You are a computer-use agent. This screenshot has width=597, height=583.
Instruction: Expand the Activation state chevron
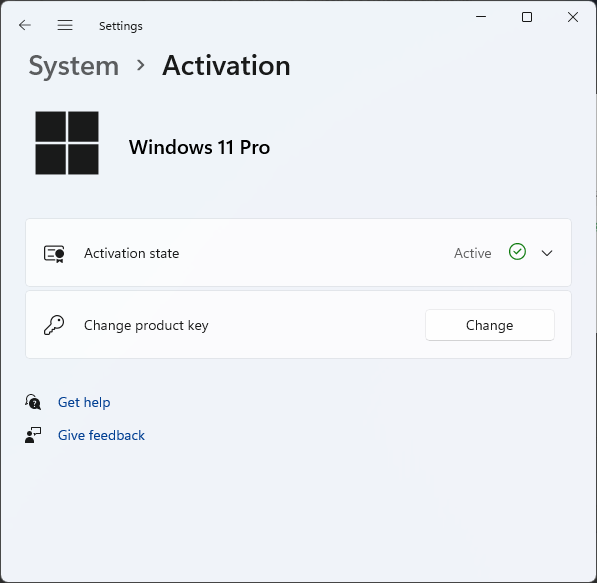pyautogui.click(x=547, y=253)
